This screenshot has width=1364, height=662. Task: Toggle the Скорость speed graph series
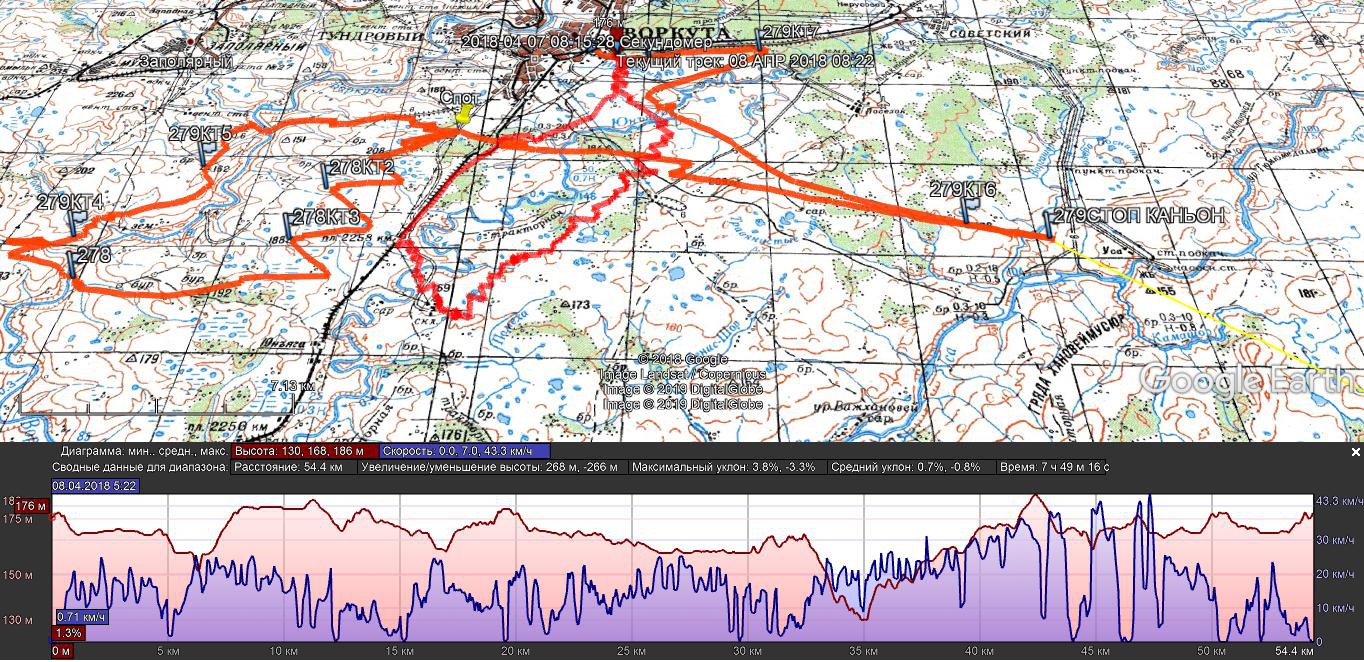click(x=464, y=452)
